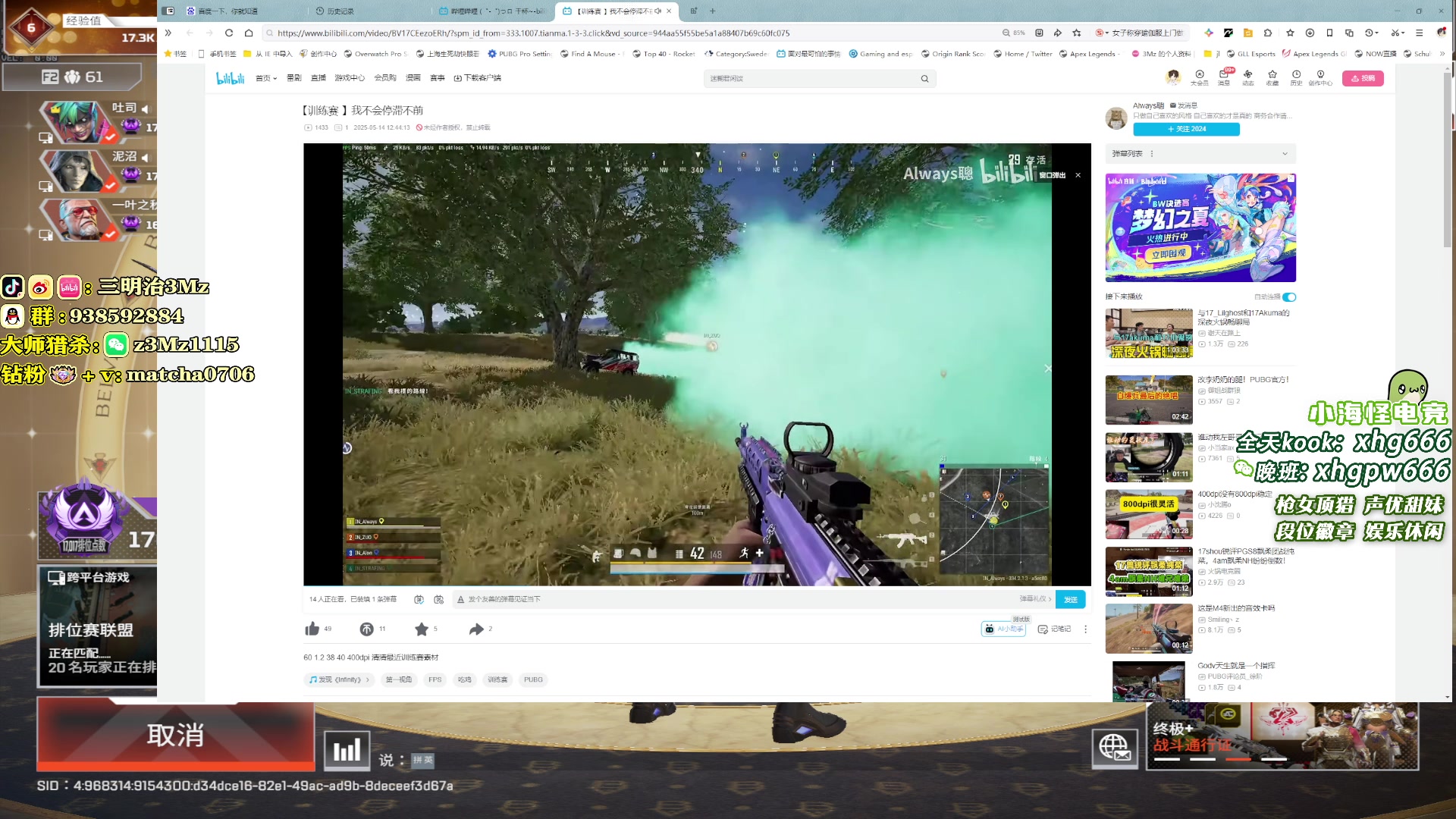Expand browser sidebar double-chevron
The width and height of the screenshot is (1456, 819).
(168, 33)
